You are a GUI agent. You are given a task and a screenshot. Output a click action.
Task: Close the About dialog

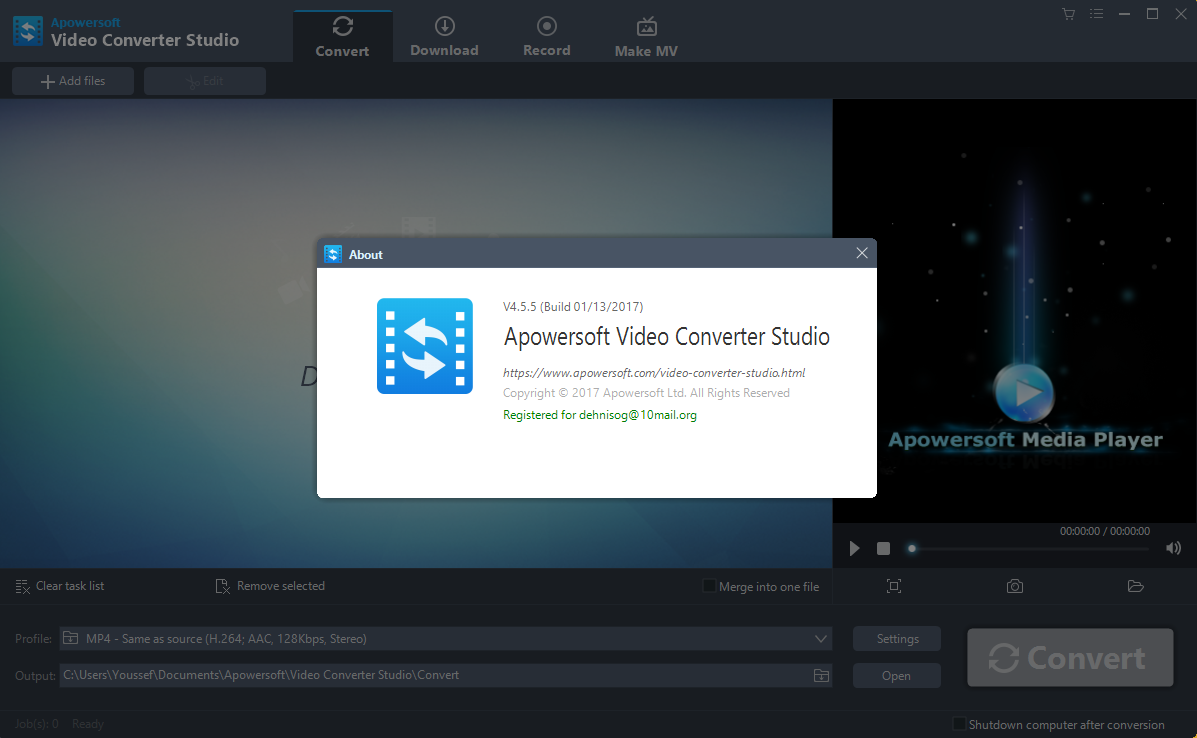tap(862, 253)
